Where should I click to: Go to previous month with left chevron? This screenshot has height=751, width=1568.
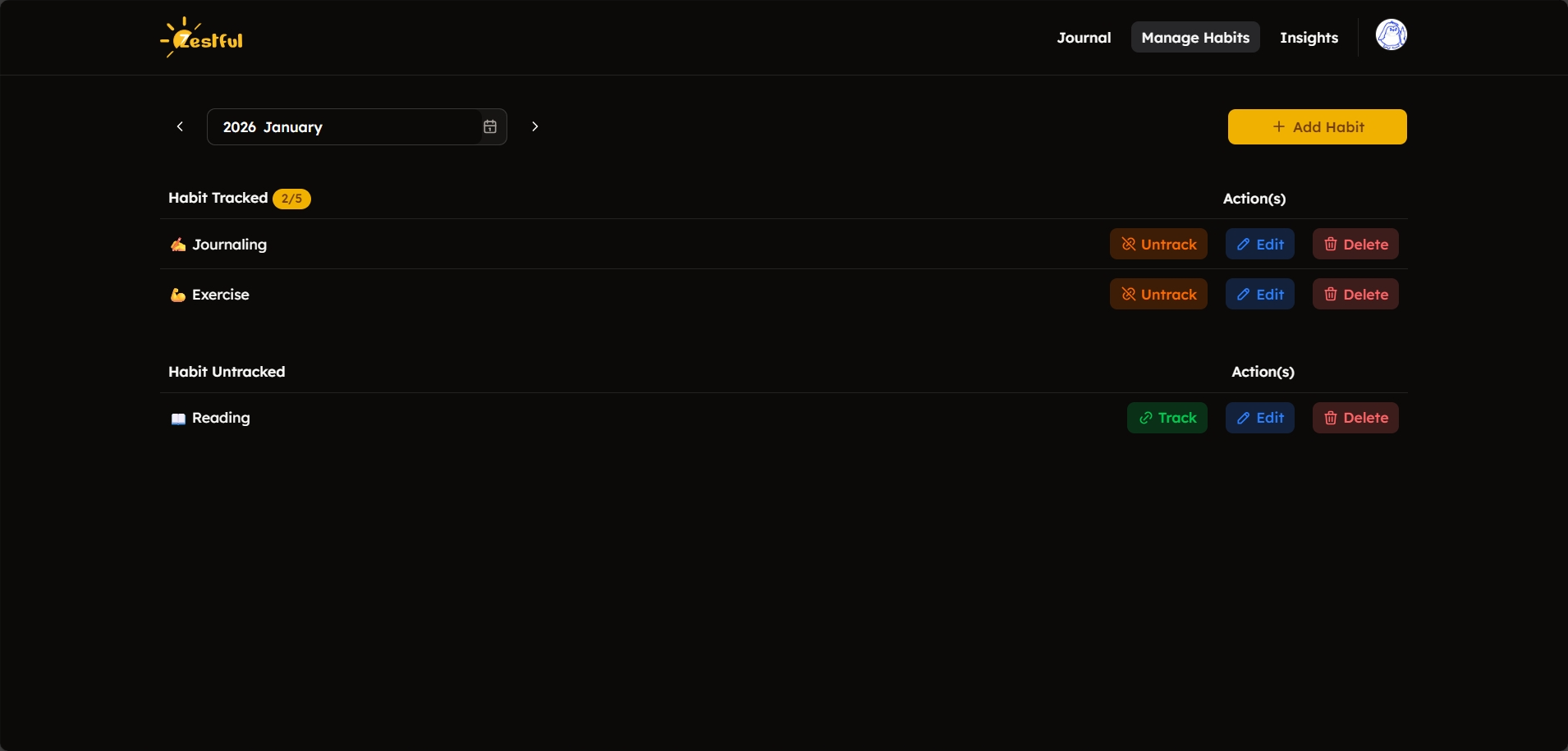pyautogui.click(x=180, y=126)
